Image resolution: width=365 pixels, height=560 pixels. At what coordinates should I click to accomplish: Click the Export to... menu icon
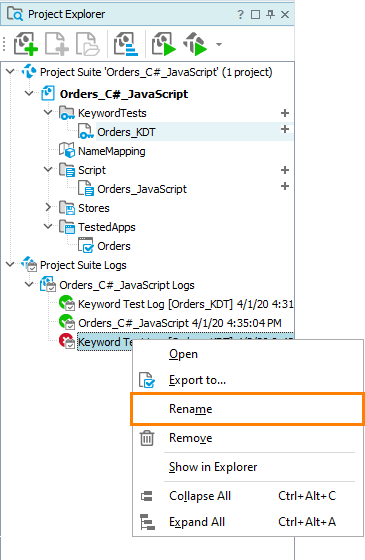click(x=147, y=380)
